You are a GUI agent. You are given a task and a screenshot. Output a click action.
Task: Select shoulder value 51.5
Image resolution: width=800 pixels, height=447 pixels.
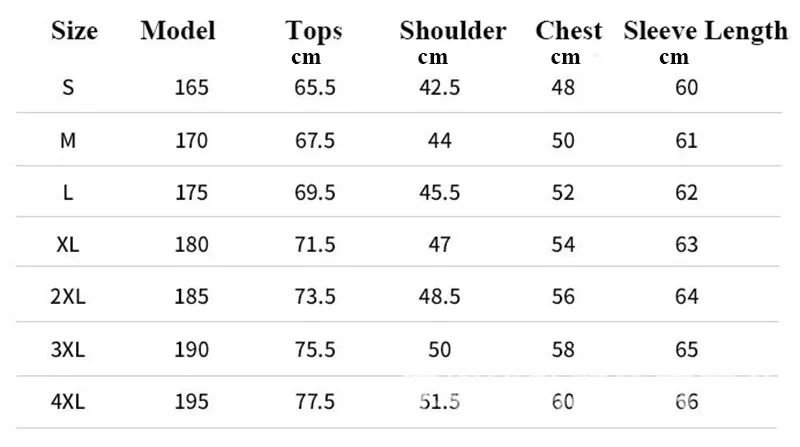coord(439,402)
